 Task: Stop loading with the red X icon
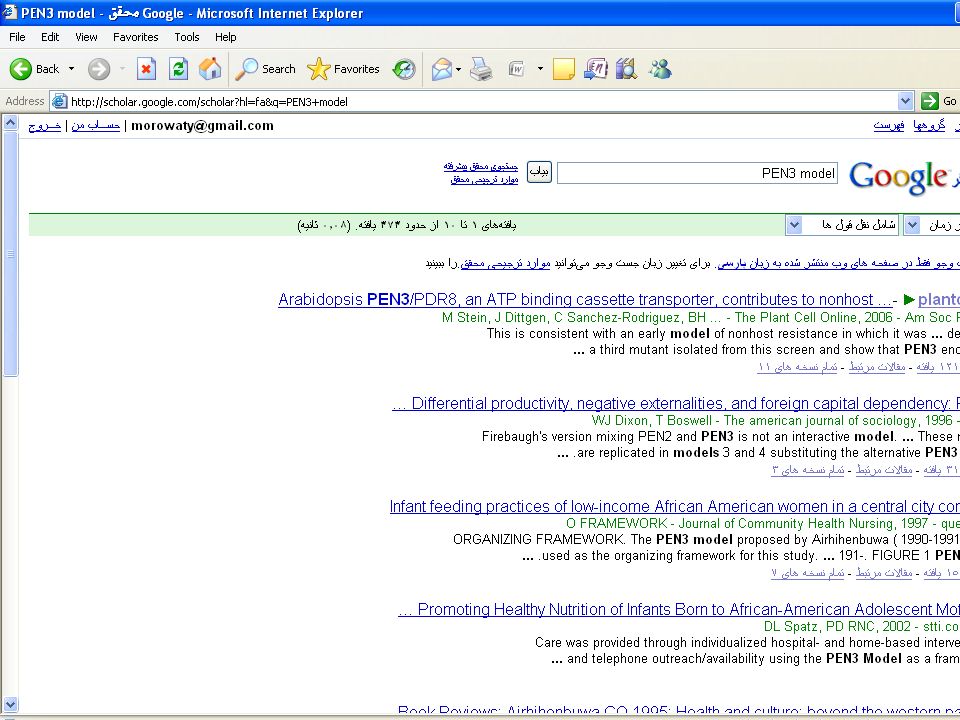[x=146, y=69]
